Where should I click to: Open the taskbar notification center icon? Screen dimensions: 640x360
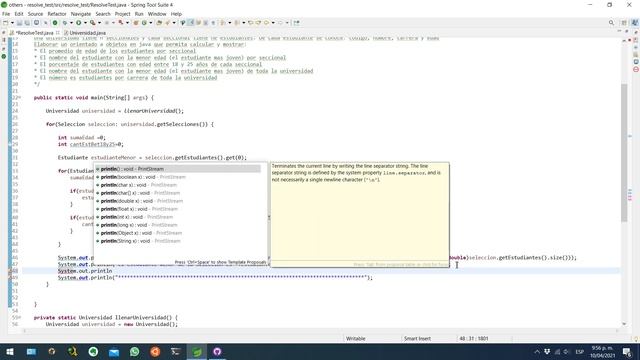point(627,351)
